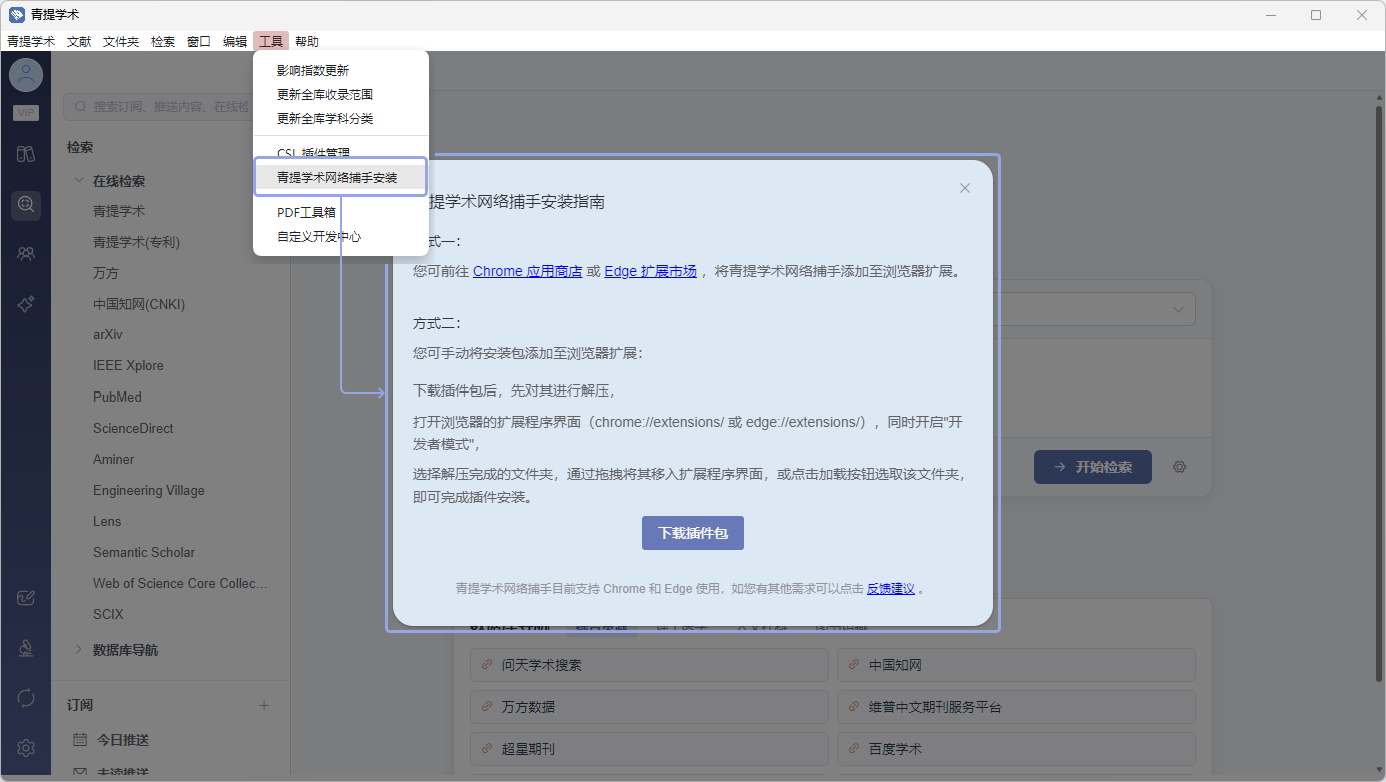This screenshot has height=782, width=1386.
Task: Click link icon next to 百度学术
Action: coord(854,748)
